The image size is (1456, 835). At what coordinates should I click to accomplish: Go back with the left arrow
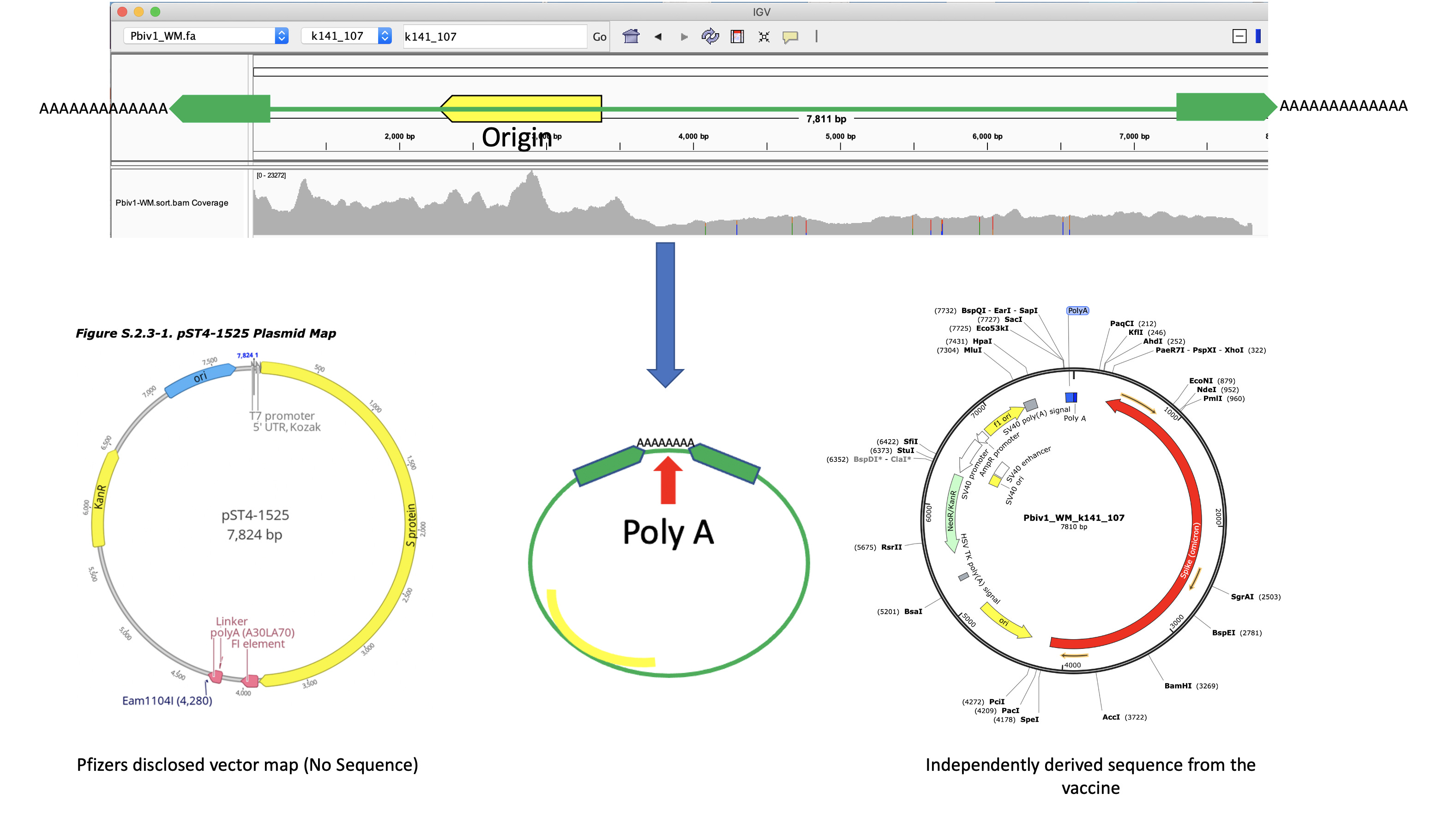657,36
